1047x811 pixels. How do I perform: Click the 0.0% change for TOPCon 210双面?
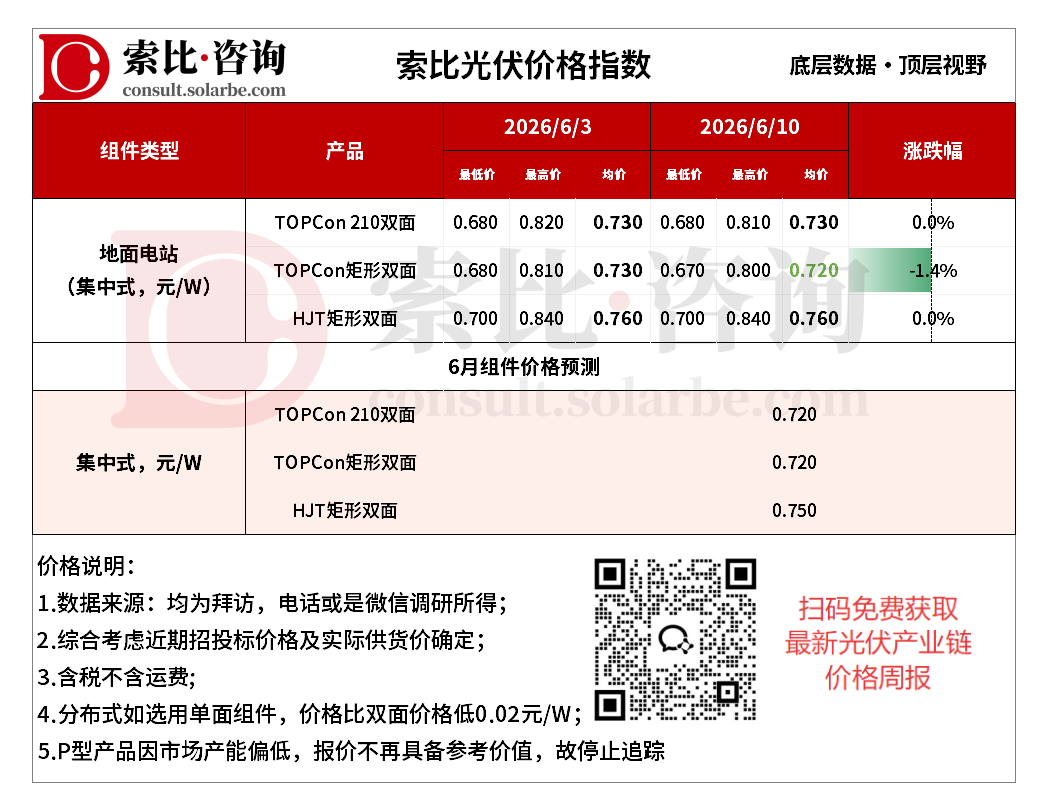coord(933,222)
